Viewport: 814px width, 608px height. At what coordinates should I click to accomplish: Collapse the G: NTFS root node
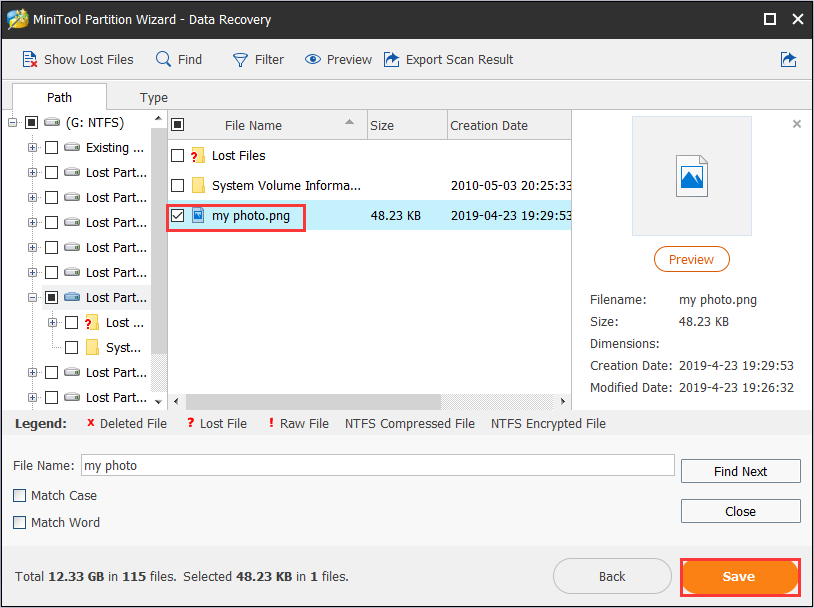pos(12,123)
